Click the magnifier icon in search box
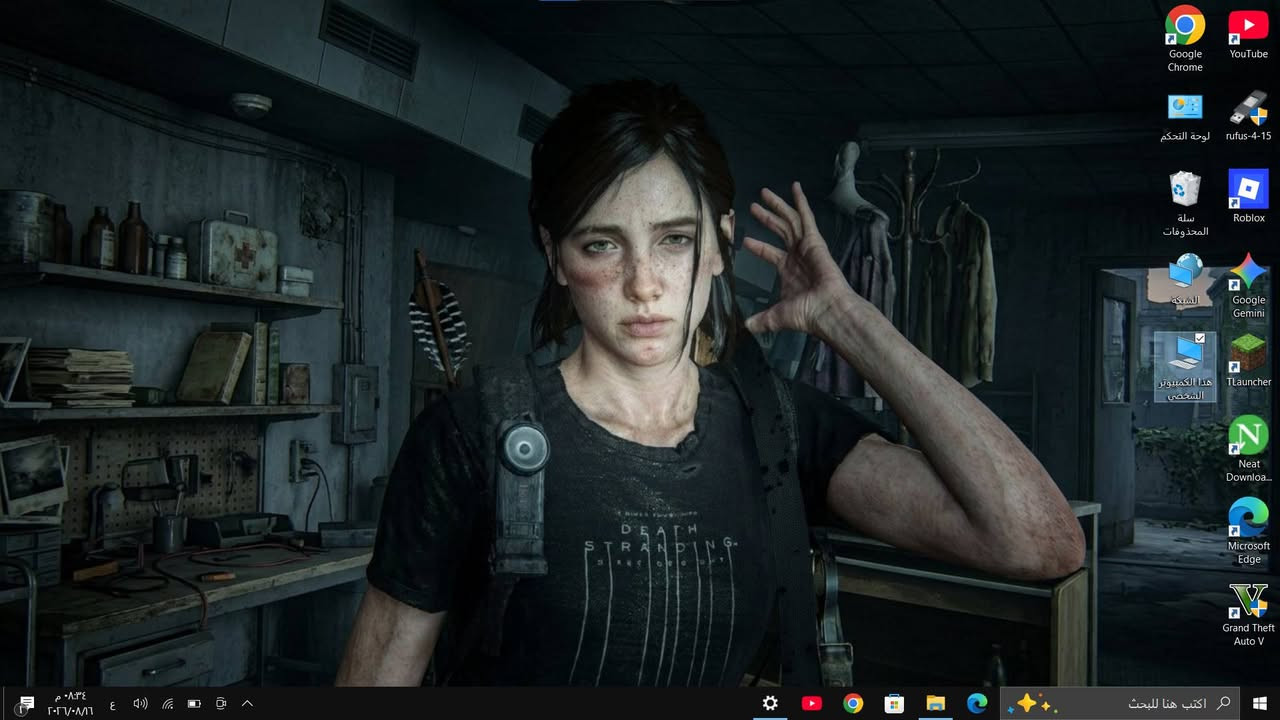1280x720 pixels. tap(1223, 704)
